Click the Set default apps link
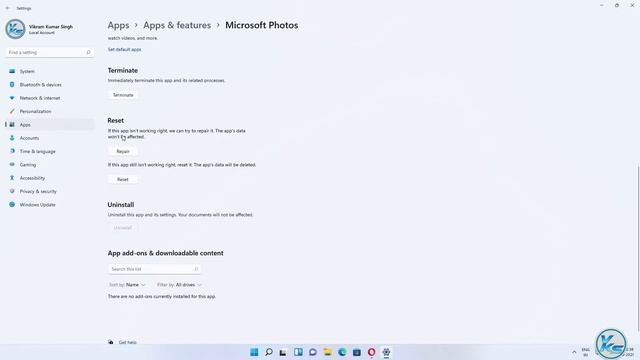The image size is (640, 360). point(124,49)
